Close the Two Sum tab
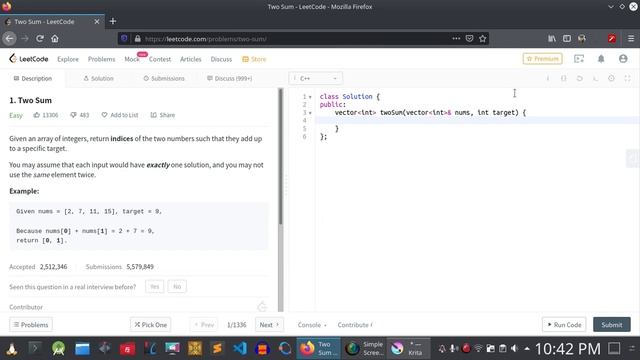640x360 pixels. point(97,22)
